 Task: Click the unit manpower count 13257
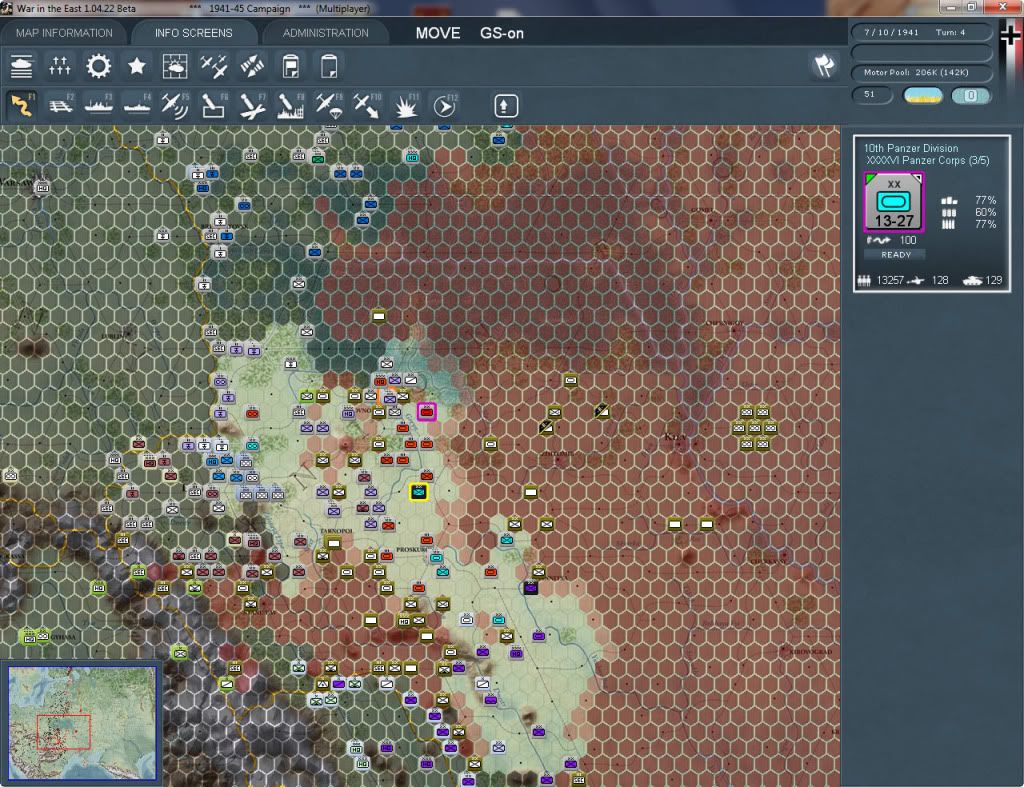(x=890, y=280)
